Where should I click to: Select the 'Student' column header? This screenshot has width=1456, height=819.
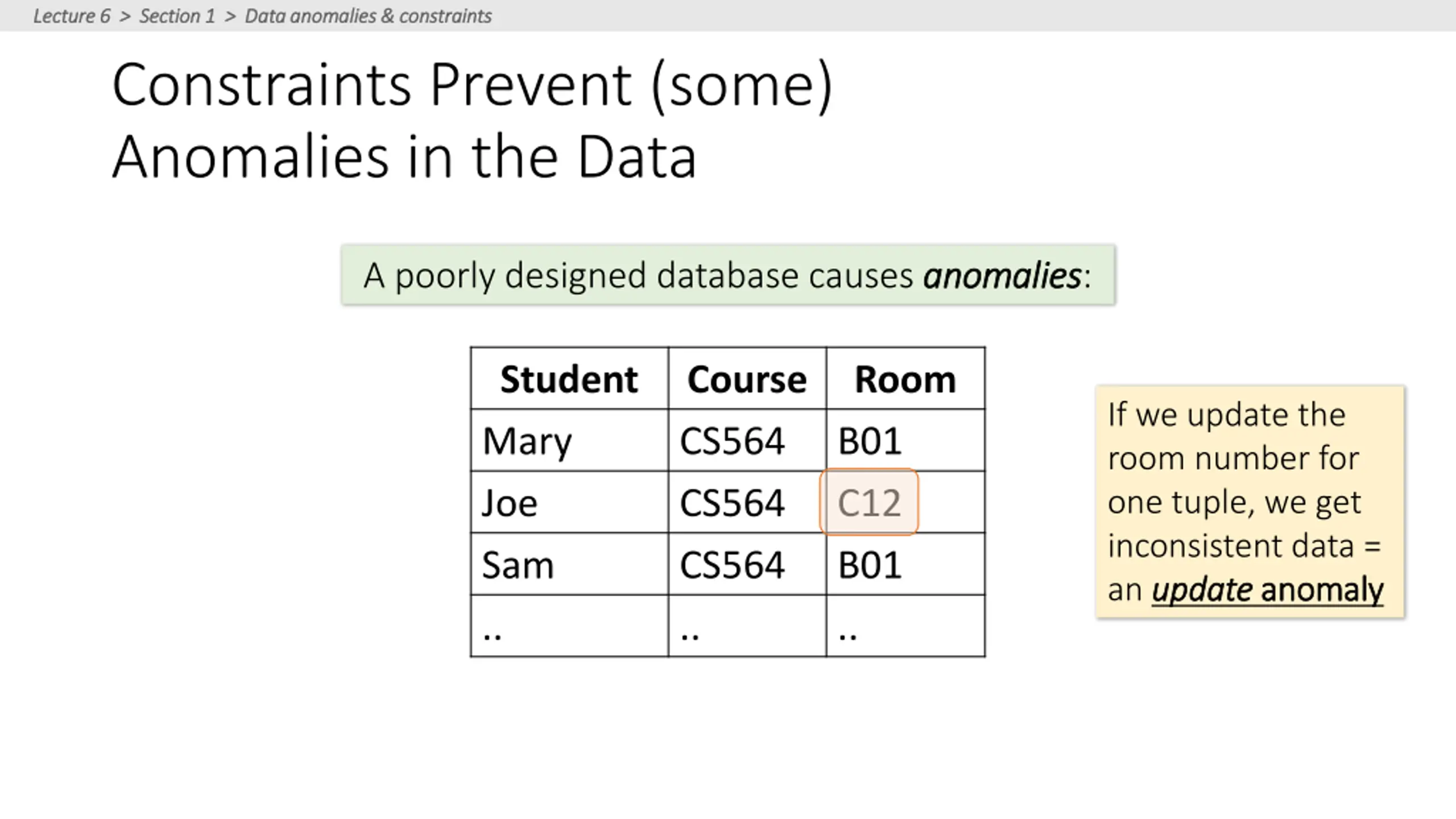569,379
